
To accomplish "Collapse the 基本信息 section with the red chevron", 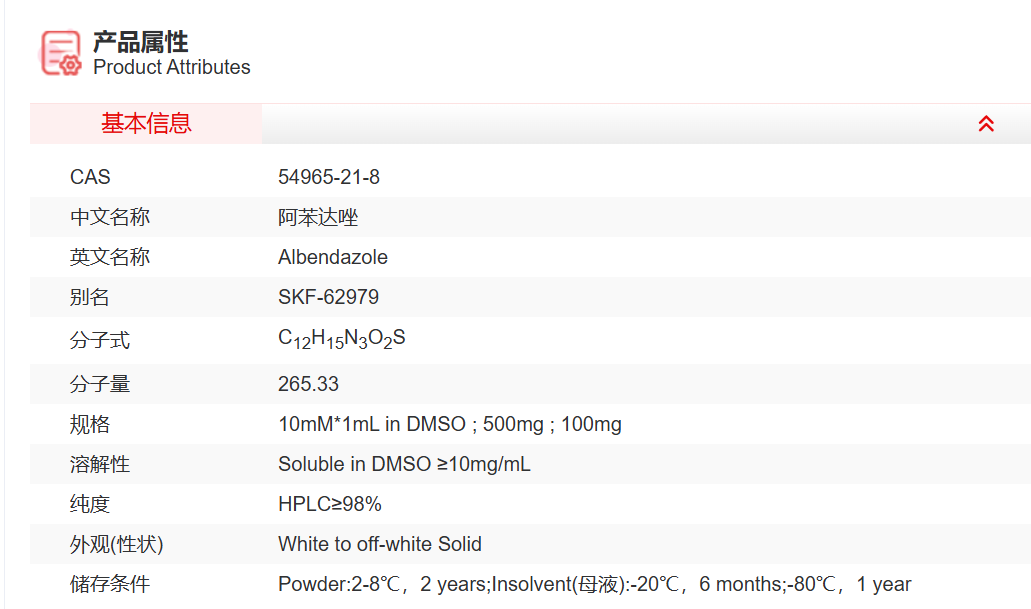I will pyautogui.click(x=986, y=124).
